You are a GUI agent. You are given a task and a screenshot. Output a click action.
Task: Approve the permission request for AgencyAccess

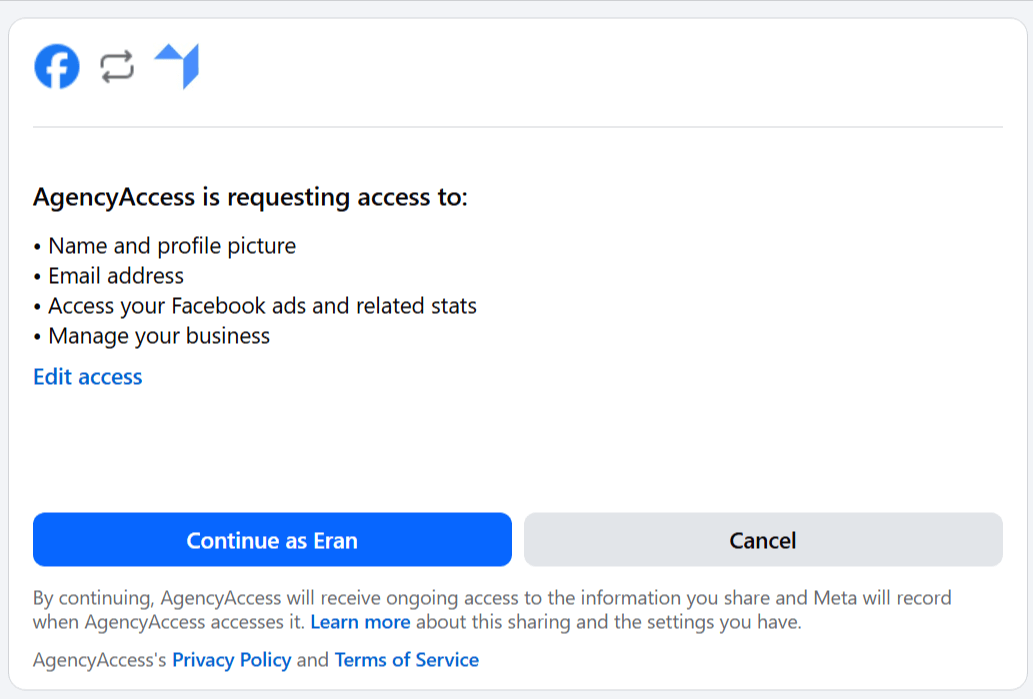[x=271, y=539]
